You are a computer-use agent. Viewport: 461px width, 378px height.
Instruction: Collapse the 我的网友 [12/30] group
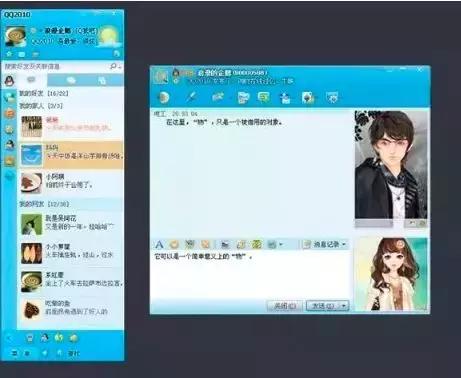(x=70, y=204)
